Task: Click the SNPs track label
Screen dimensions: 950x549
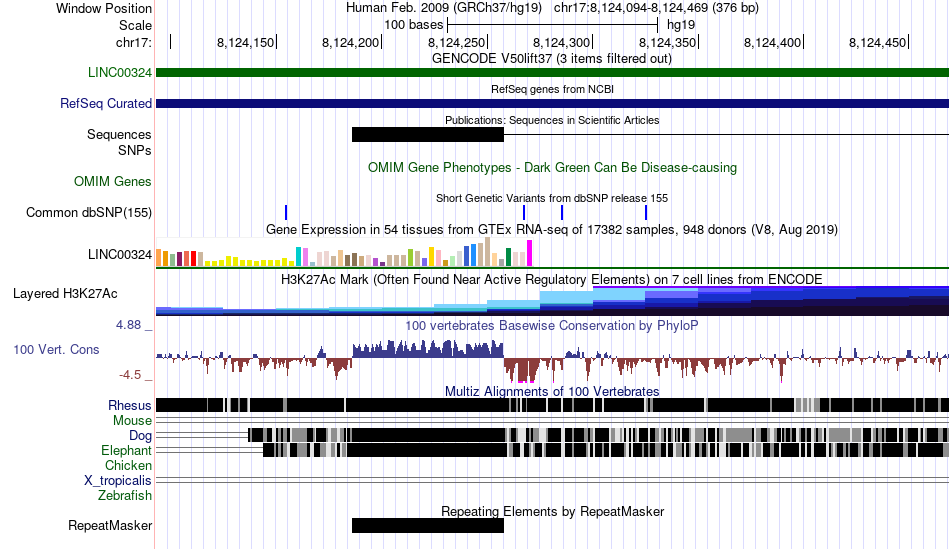Action: click(135, 150)
